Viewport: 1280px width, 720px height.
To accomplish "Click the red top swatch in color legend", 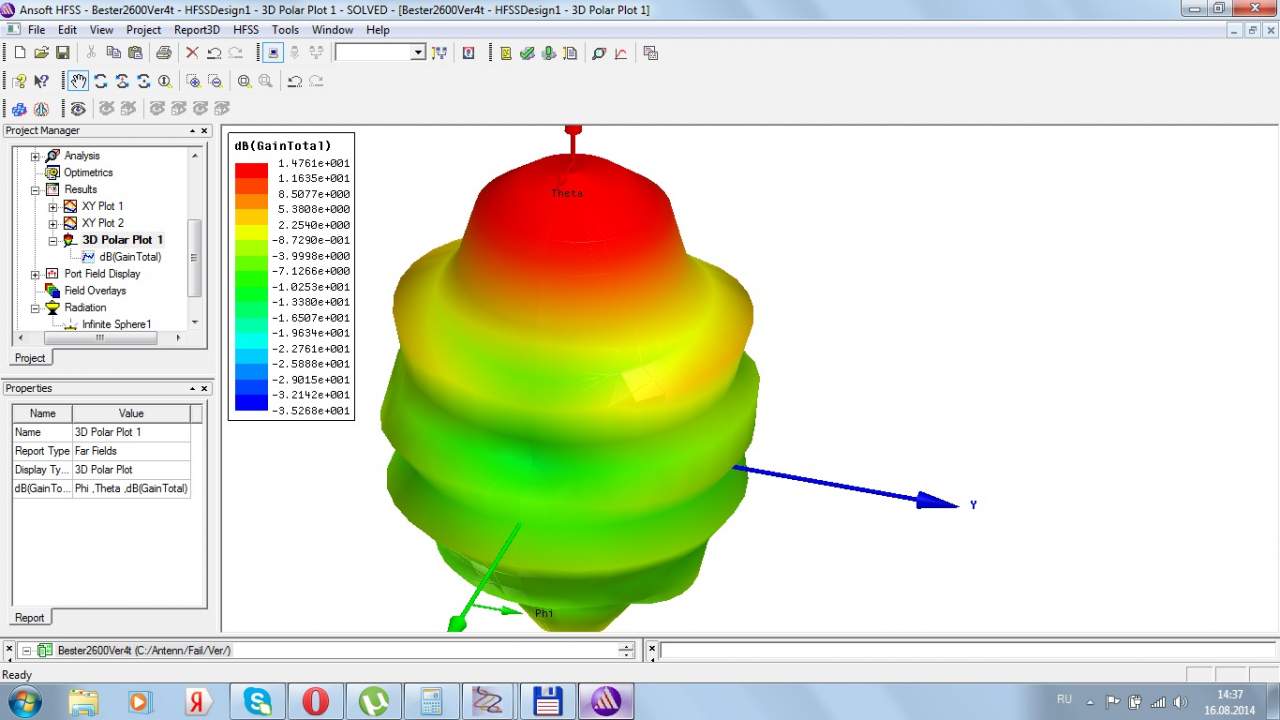I will 251,170.
